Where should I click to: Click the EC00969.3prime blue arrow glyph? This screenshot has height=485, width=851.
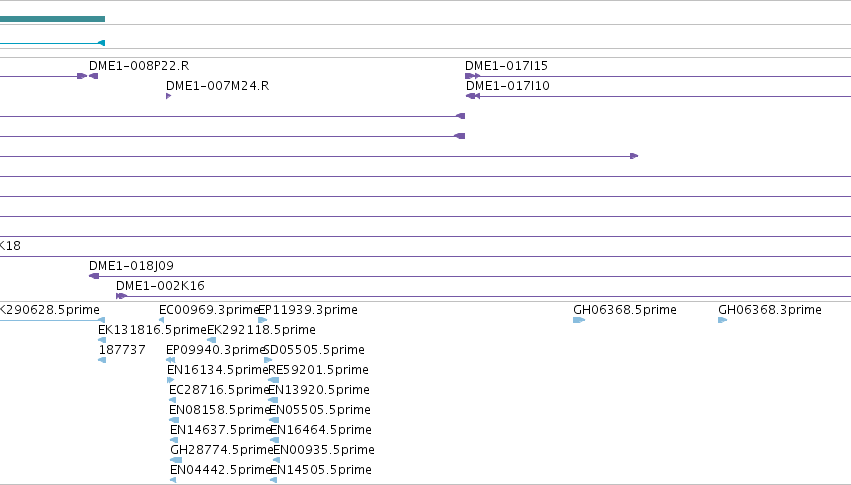coord(162,320)
